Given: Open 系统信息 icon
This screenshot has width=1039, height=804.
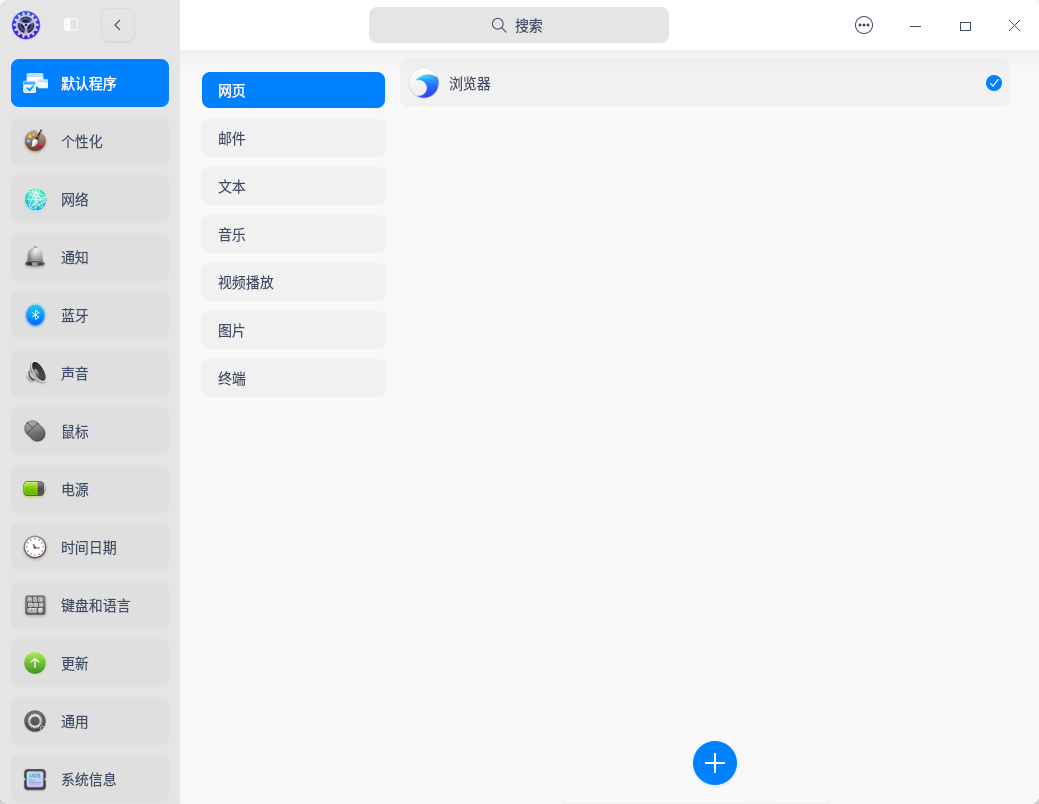Looking at the screenshot, I should pyautogui.click(x=35, y=779).
